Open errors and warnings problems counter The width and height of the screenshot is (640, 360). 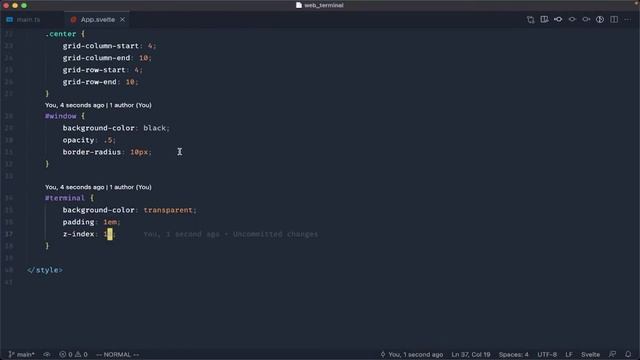[73, 354]
